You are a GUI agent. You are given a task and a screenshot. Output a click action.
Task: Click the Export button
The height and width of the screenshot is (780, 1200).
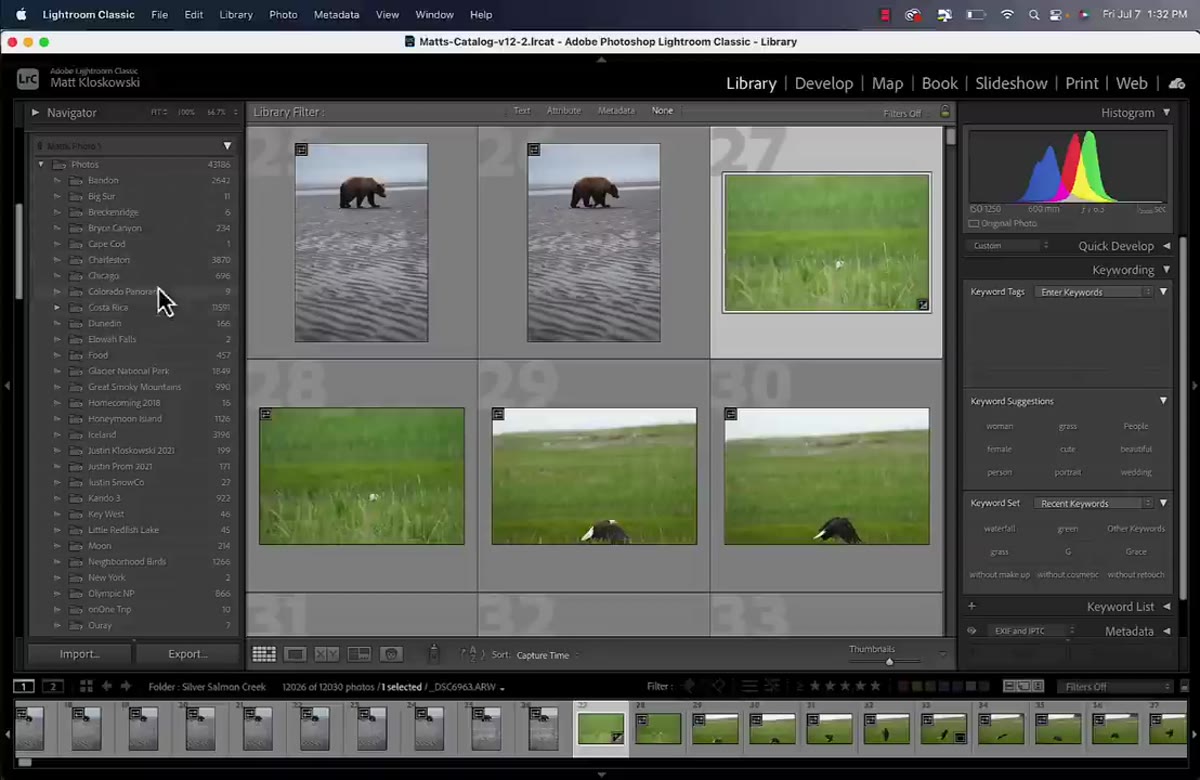coord(188,654)
